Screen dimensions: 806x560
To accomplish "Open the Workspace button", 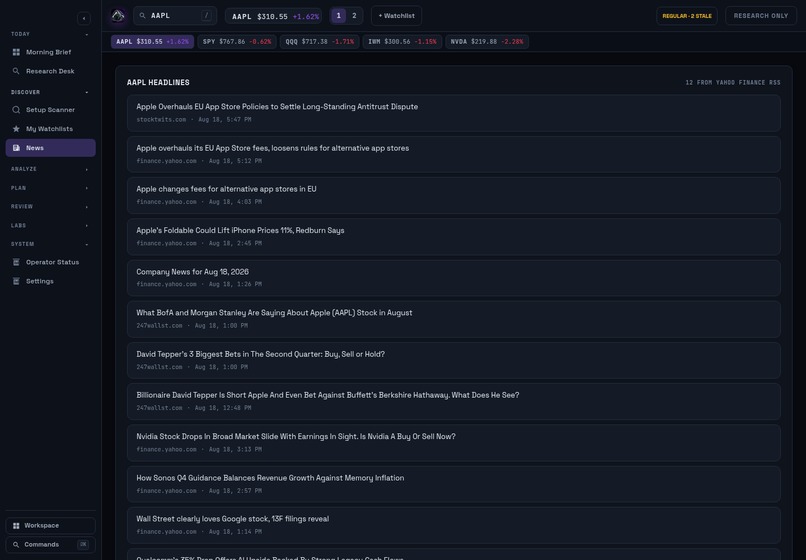I will pos(50,526).
